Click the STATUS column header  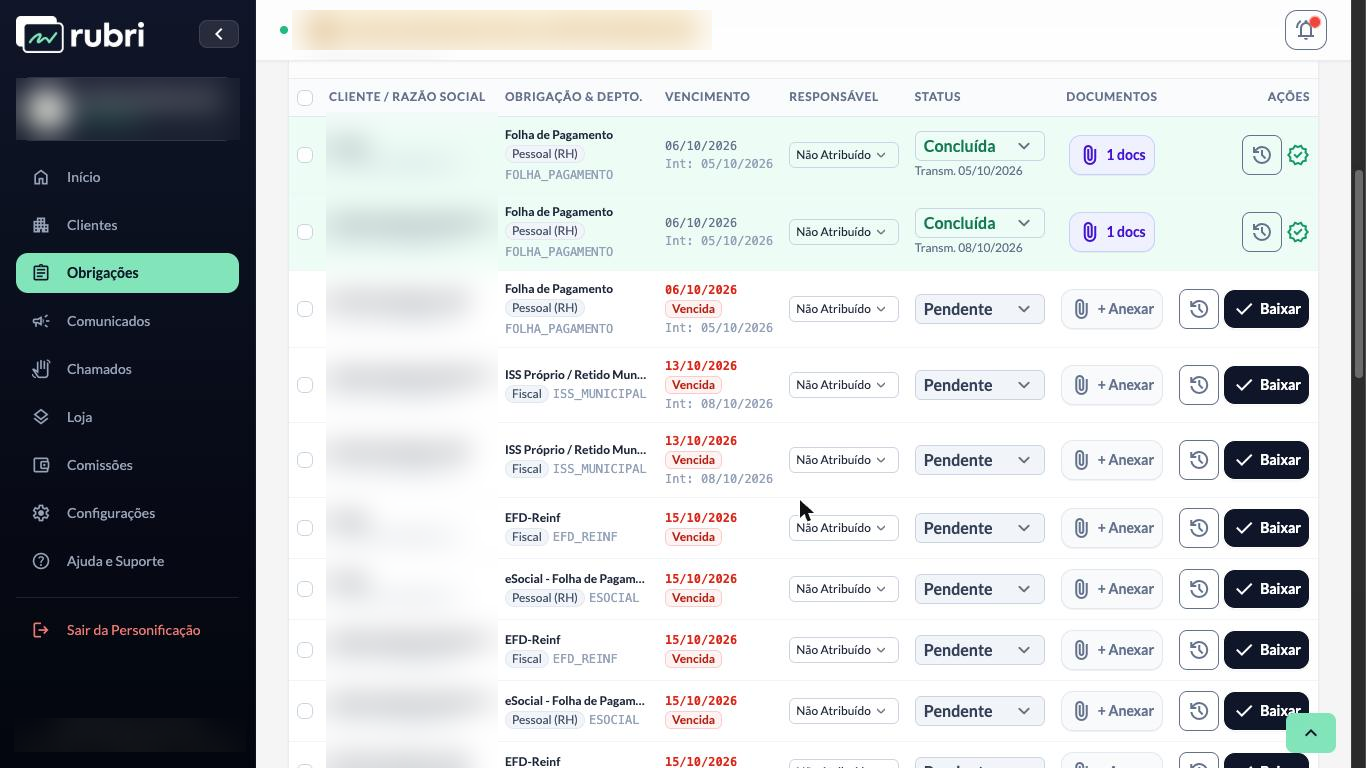coord(937,97)
